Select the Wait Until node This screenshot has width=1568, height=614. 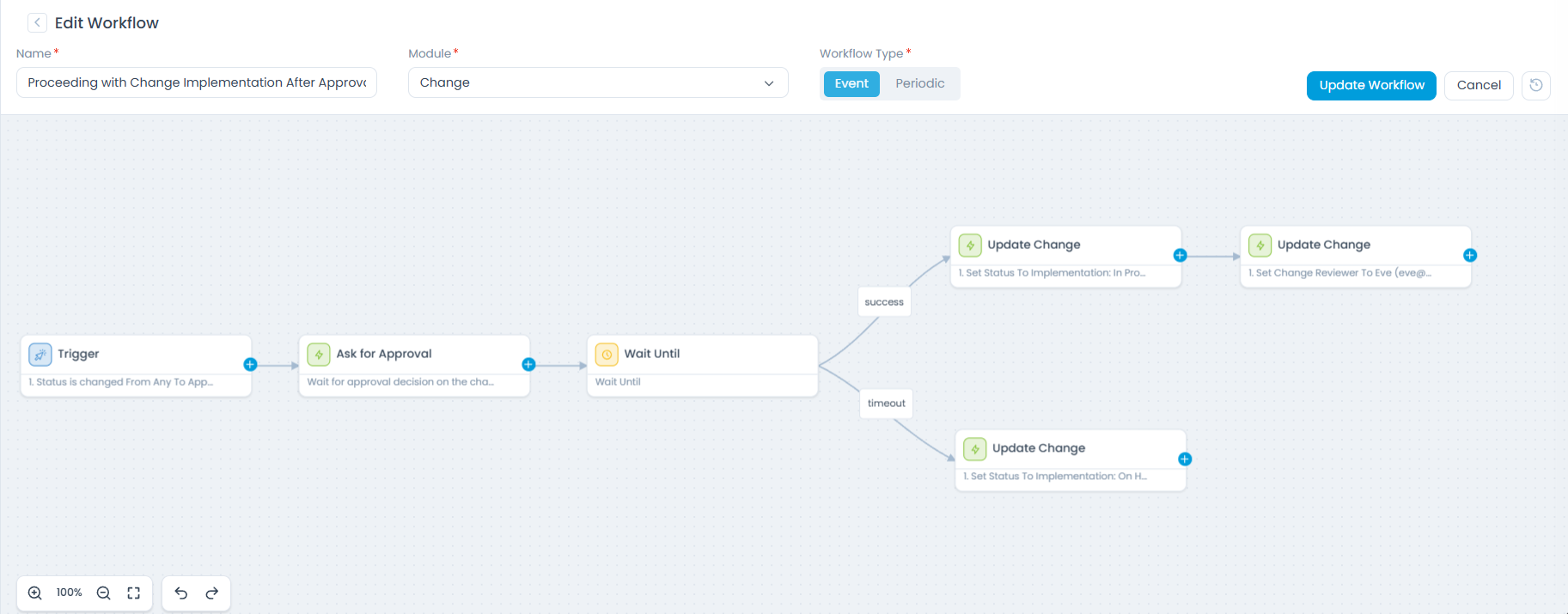pyautogui.click(x=702, y=365)
